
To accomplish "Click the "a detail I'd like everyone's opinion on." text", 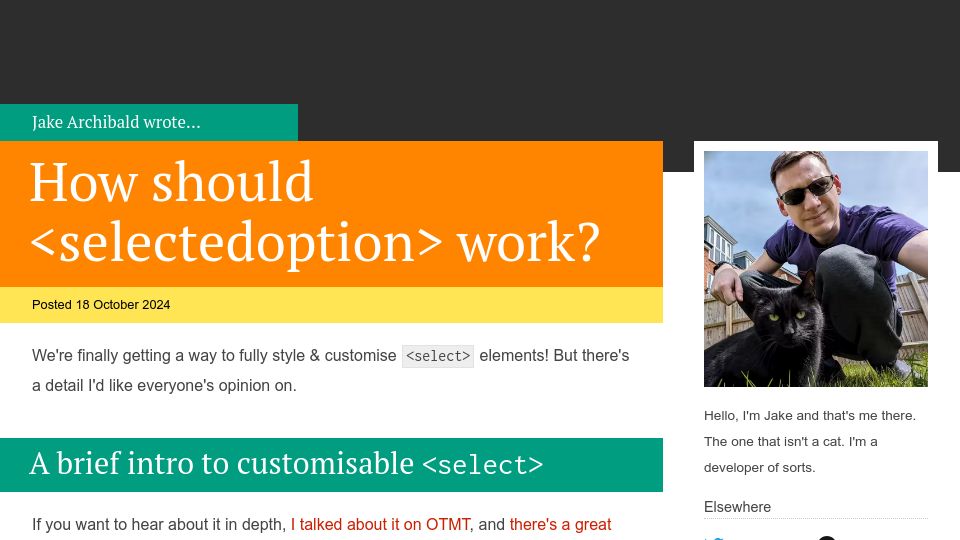I will tap(164, 386).
